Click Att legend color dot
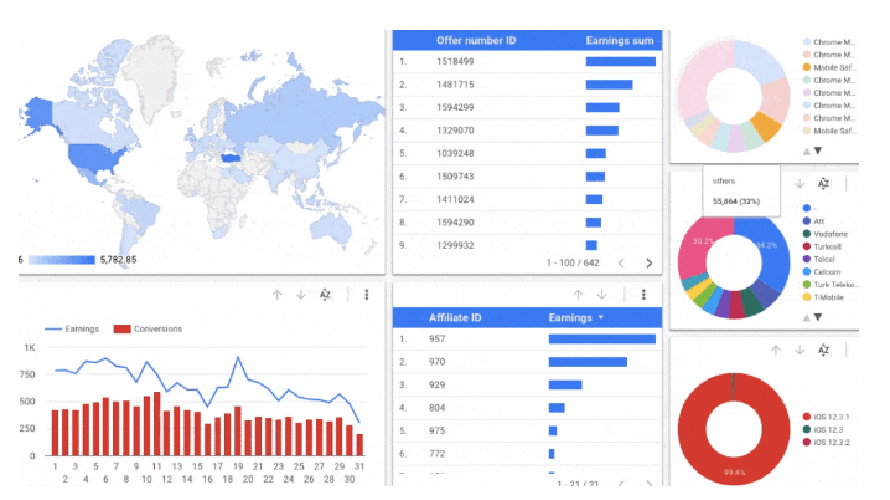This screenshot has width=890, height=500. pyautogui.click(x=807, y=221)
